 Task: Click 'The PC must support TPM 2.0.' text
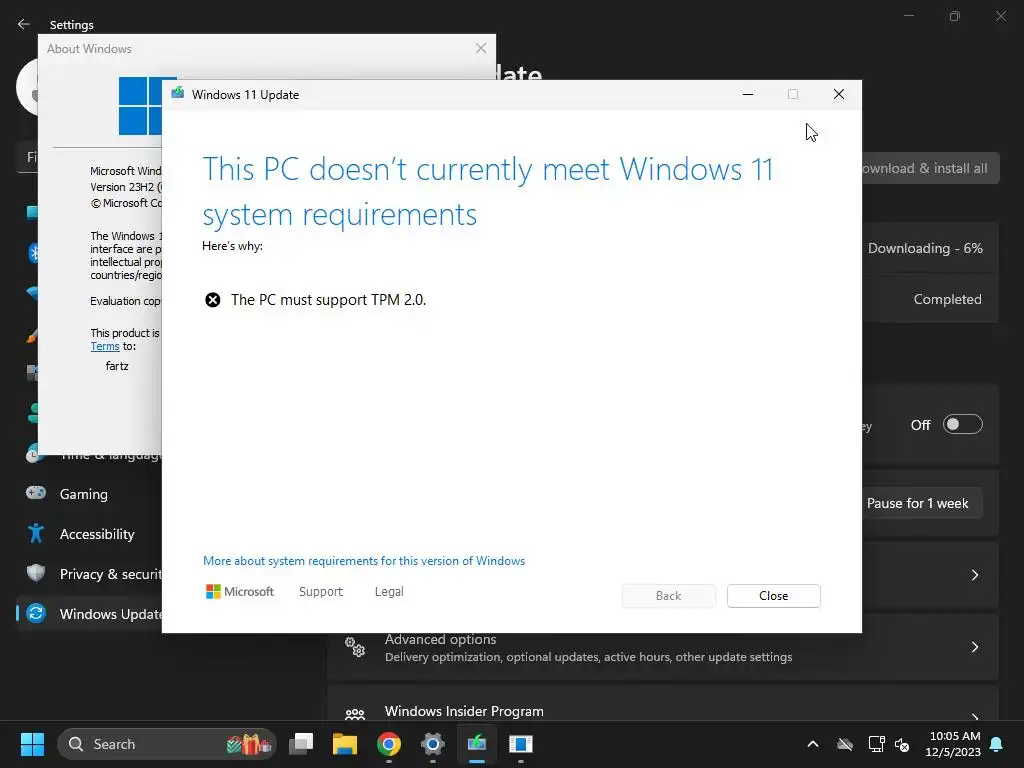click(328, 300)
